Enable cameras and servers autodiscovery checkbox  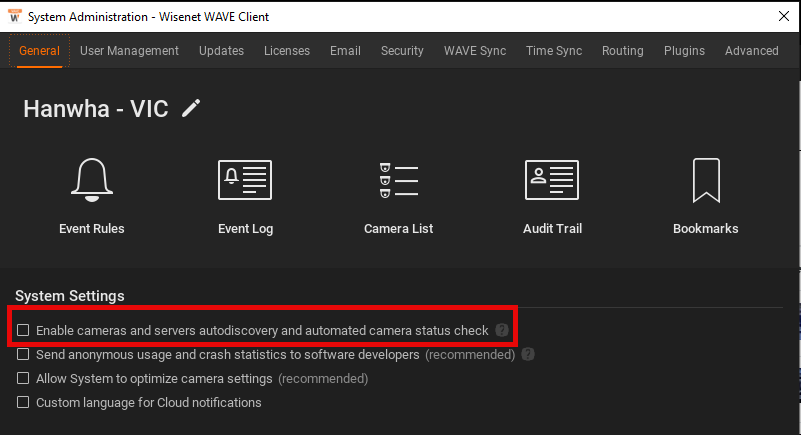23,330
